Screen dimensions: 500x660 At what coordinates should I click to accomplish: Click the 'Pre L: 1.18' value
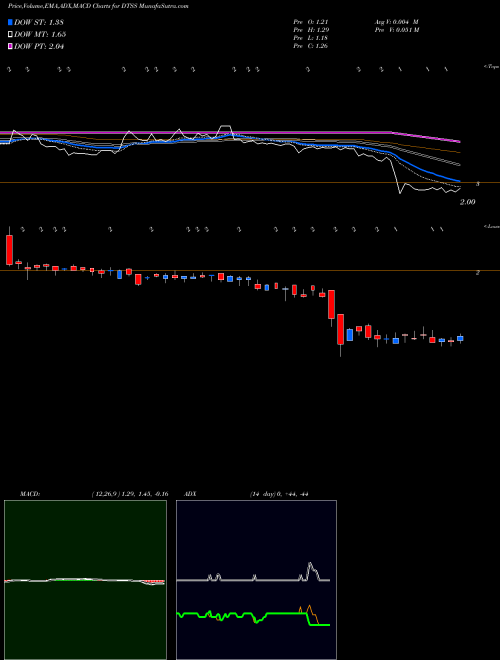click(x=311, y=37)
